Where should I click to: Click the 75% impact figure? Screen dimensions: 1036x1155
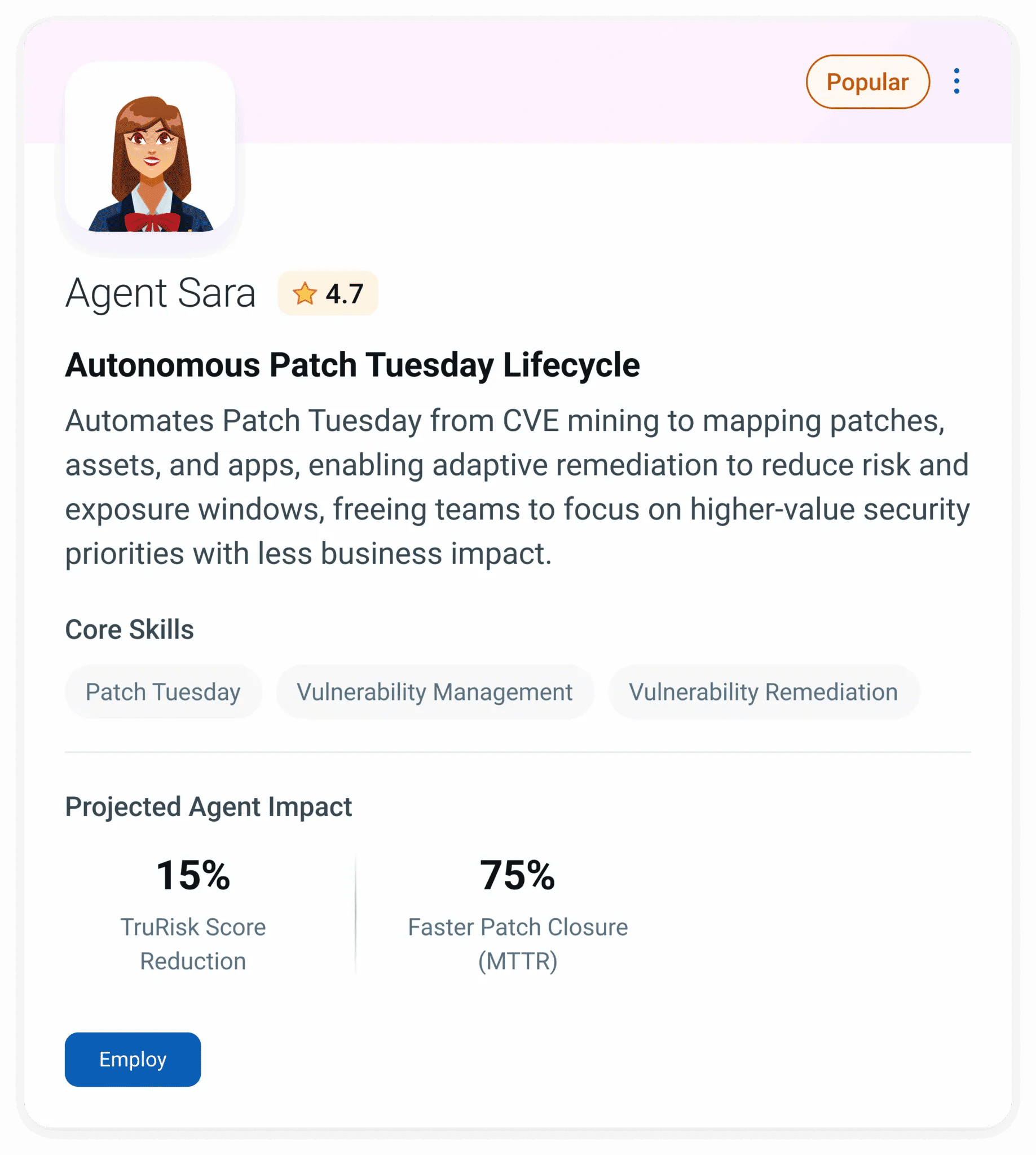click(517, 875)
